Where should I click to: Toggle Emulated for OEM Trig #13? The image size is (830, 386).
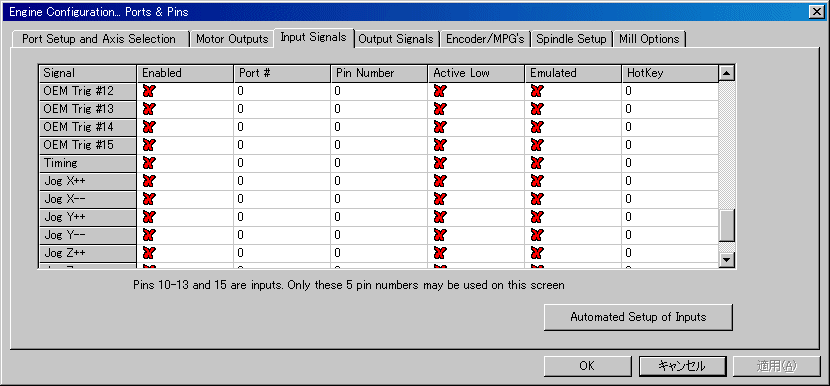tap(537, 109)
